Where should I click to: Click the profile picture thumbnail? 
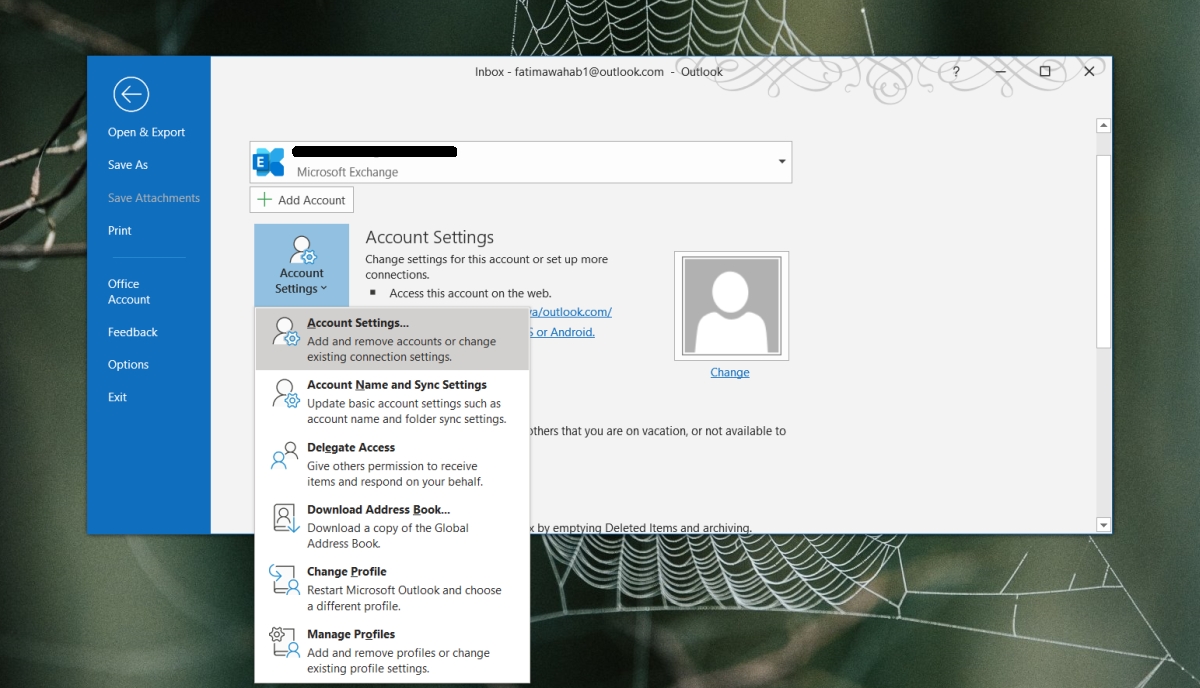[x=730, y=305]
